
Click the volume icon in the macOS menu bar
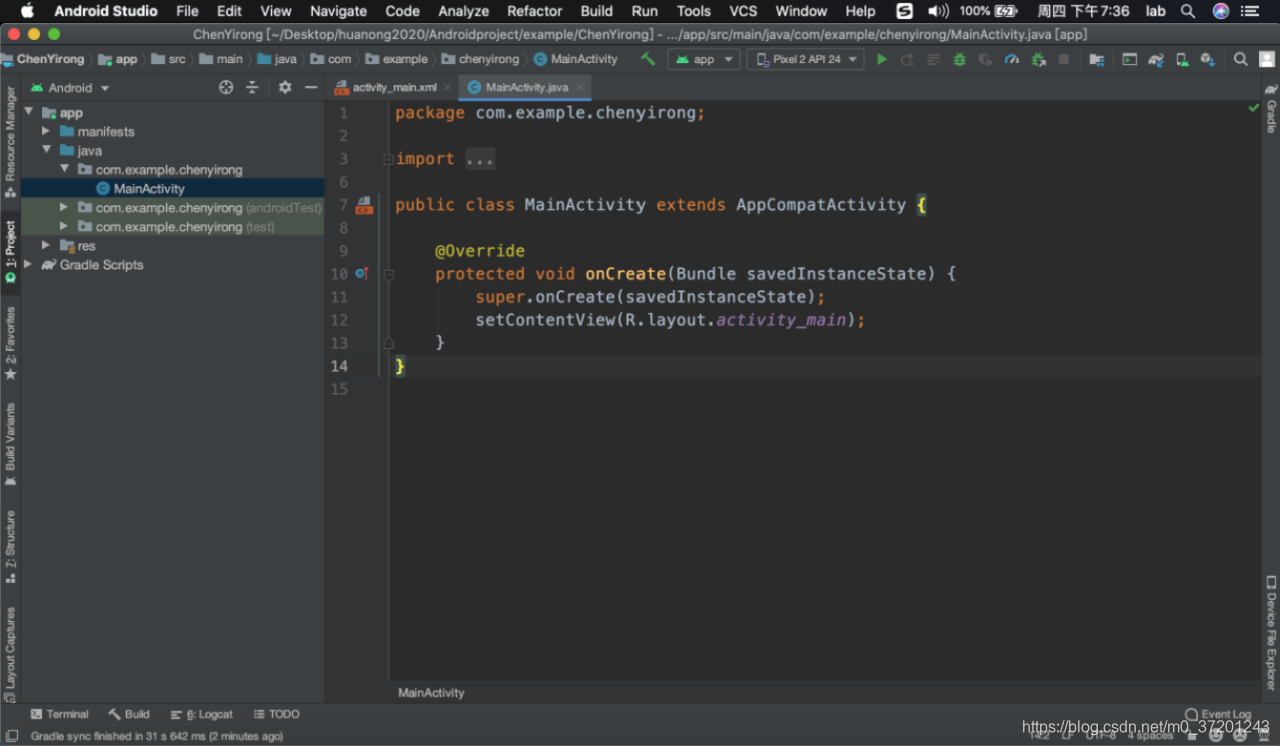tap(938, 11)
